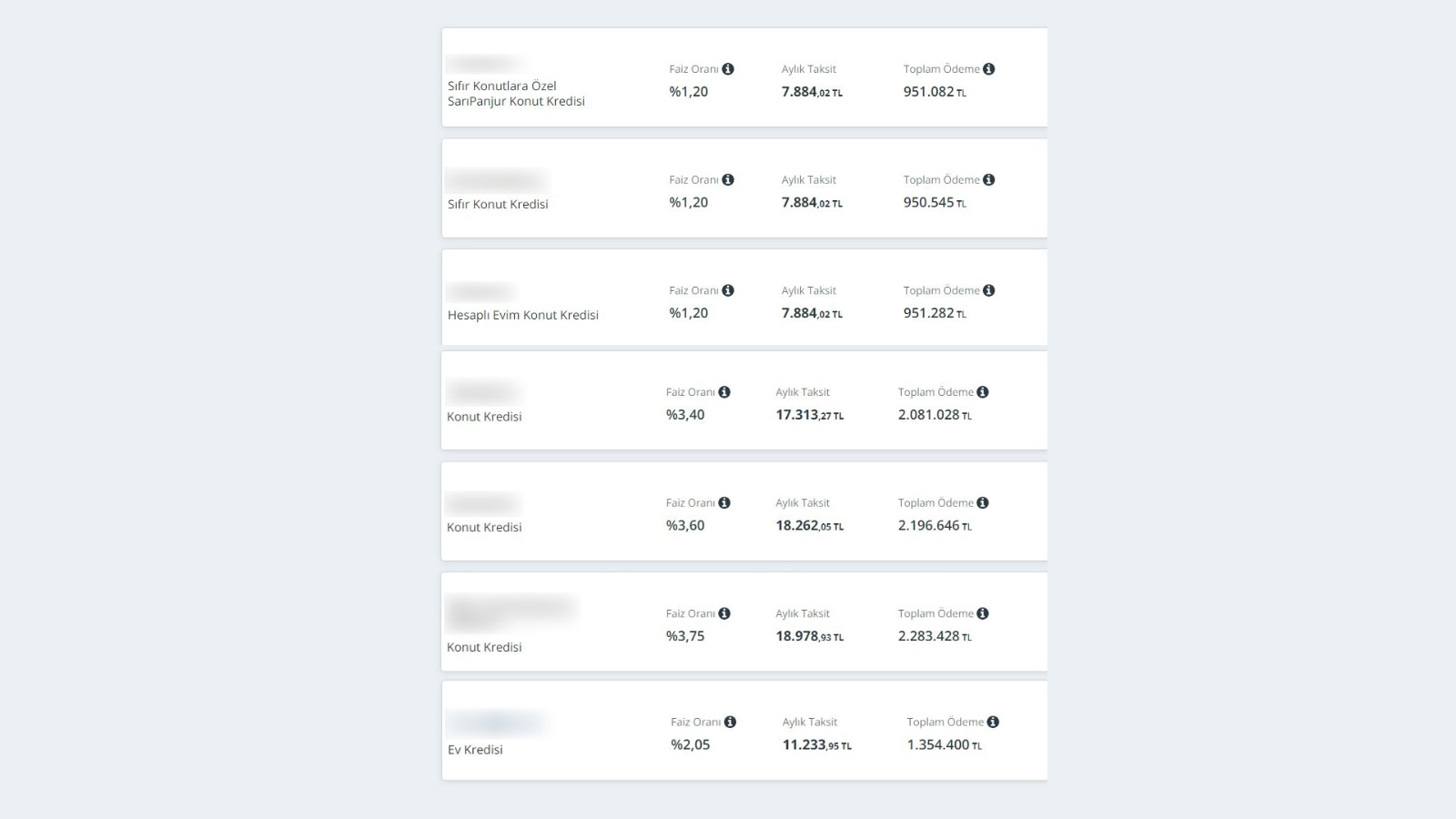Select the Ev Kredisi loan name

coord(475,750)
